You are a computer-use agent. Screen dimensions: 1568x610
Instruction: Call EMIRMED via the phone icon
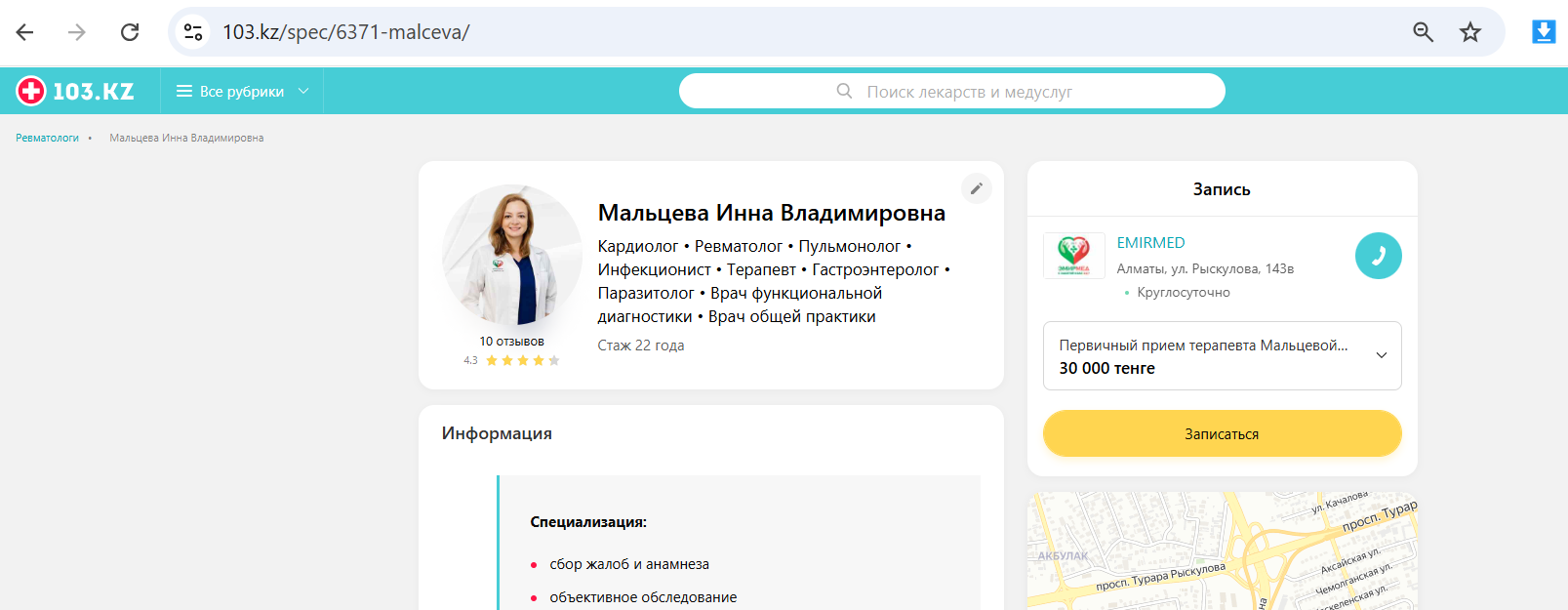tap(1378, 256)
